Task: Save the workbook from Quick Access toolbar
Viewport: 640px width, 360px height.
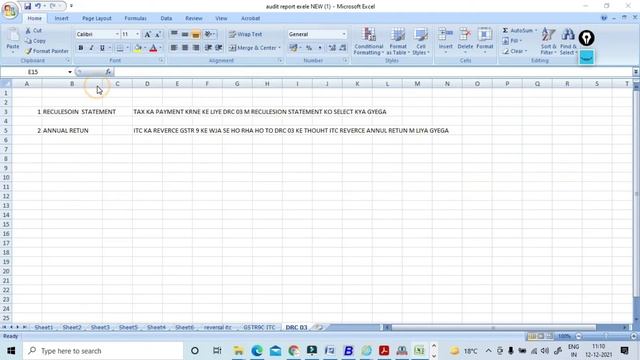Action: (27, 6)
